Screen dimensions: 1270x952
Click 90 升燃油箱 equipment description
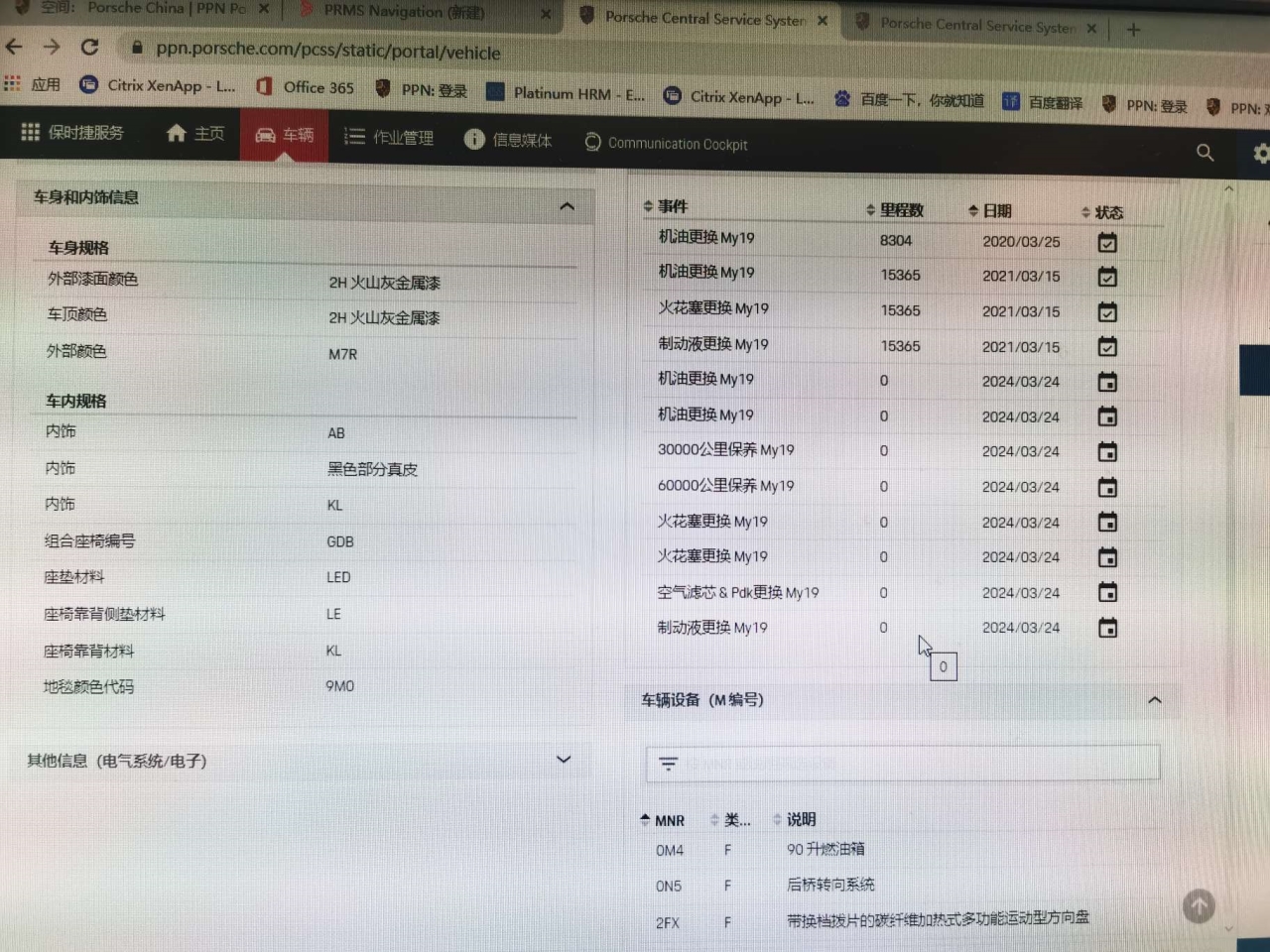[x=825, y=849]
